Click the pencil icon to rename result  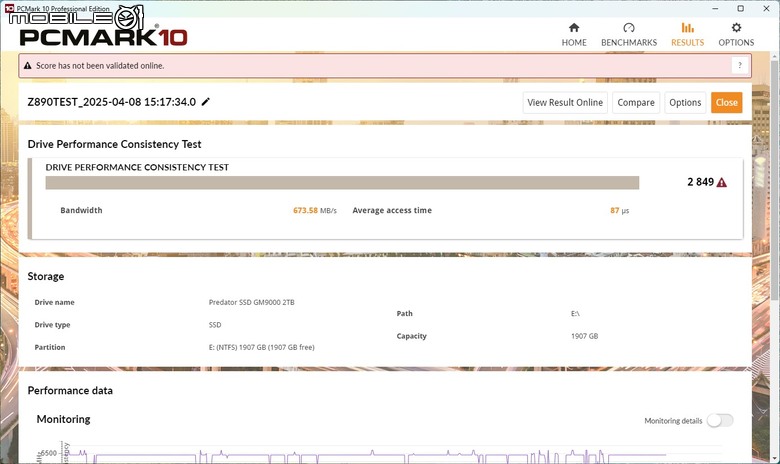click(x=205, y=102)
